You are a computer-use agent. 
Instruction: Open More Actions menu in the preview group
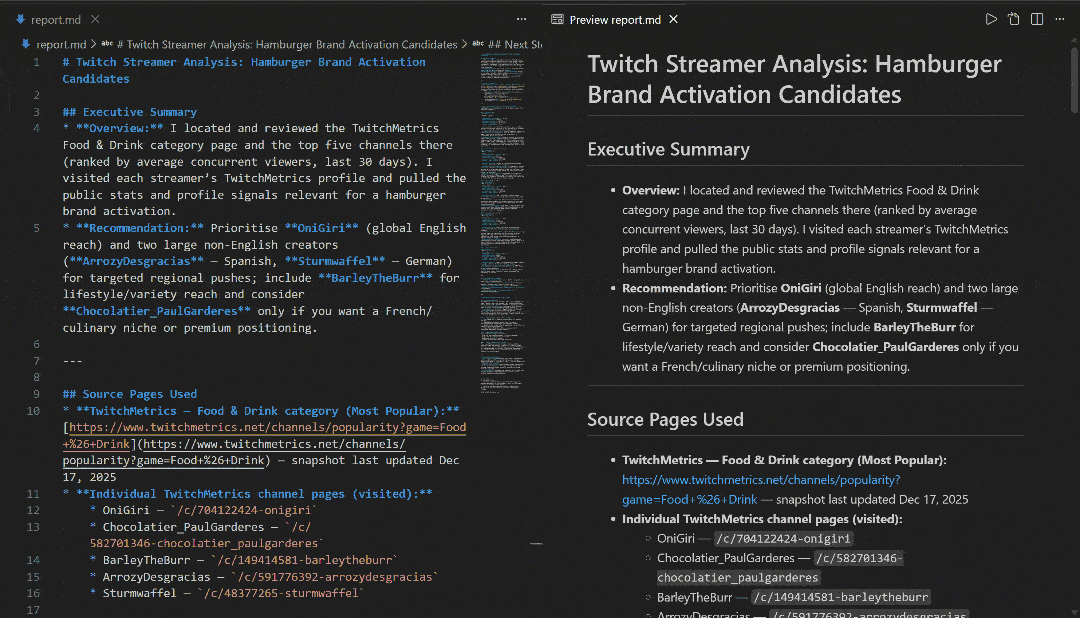pos(1062,19)
